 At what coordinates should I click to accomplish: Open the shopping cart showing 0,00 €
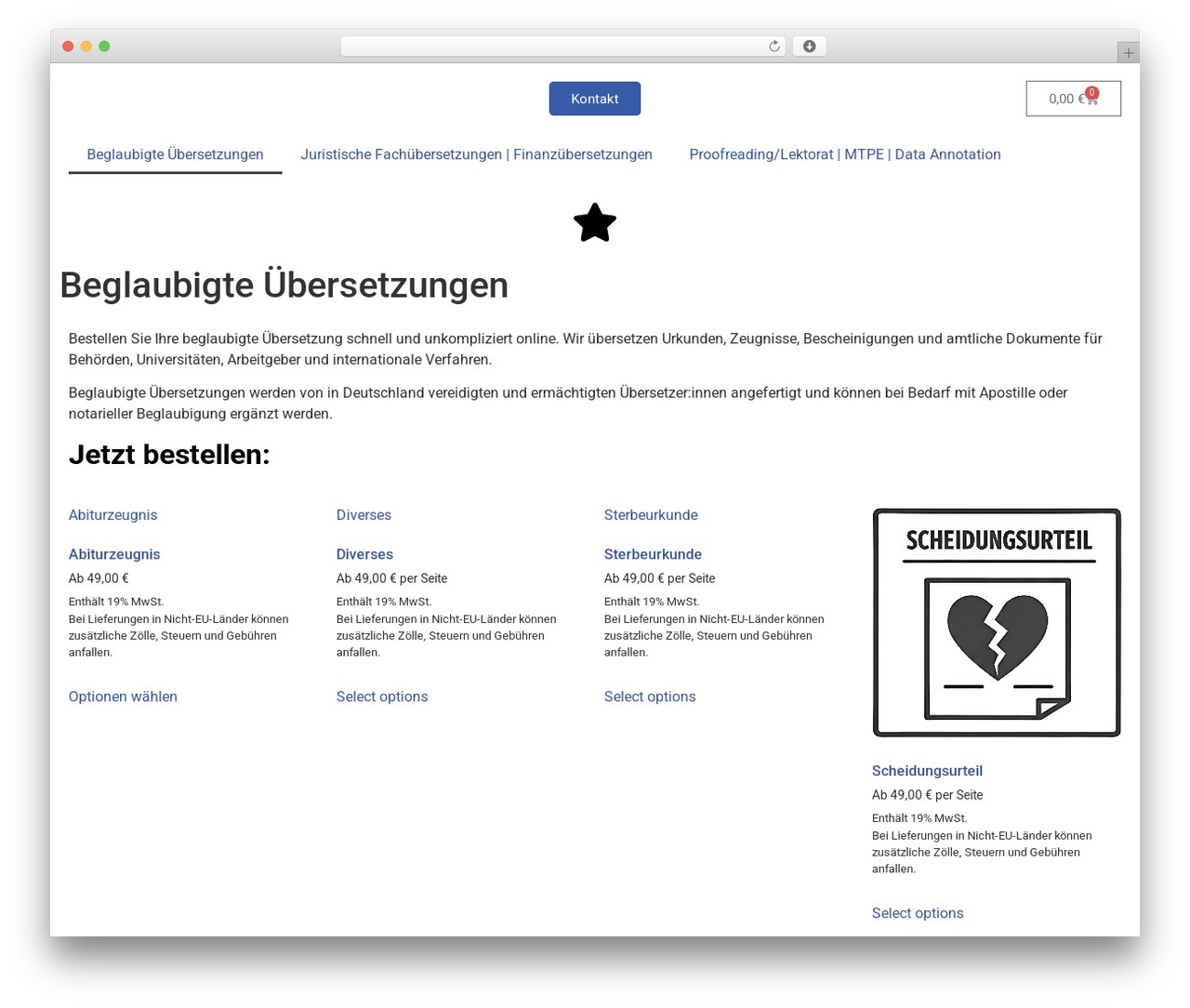pyautogui.click(x=1073, y=99)
